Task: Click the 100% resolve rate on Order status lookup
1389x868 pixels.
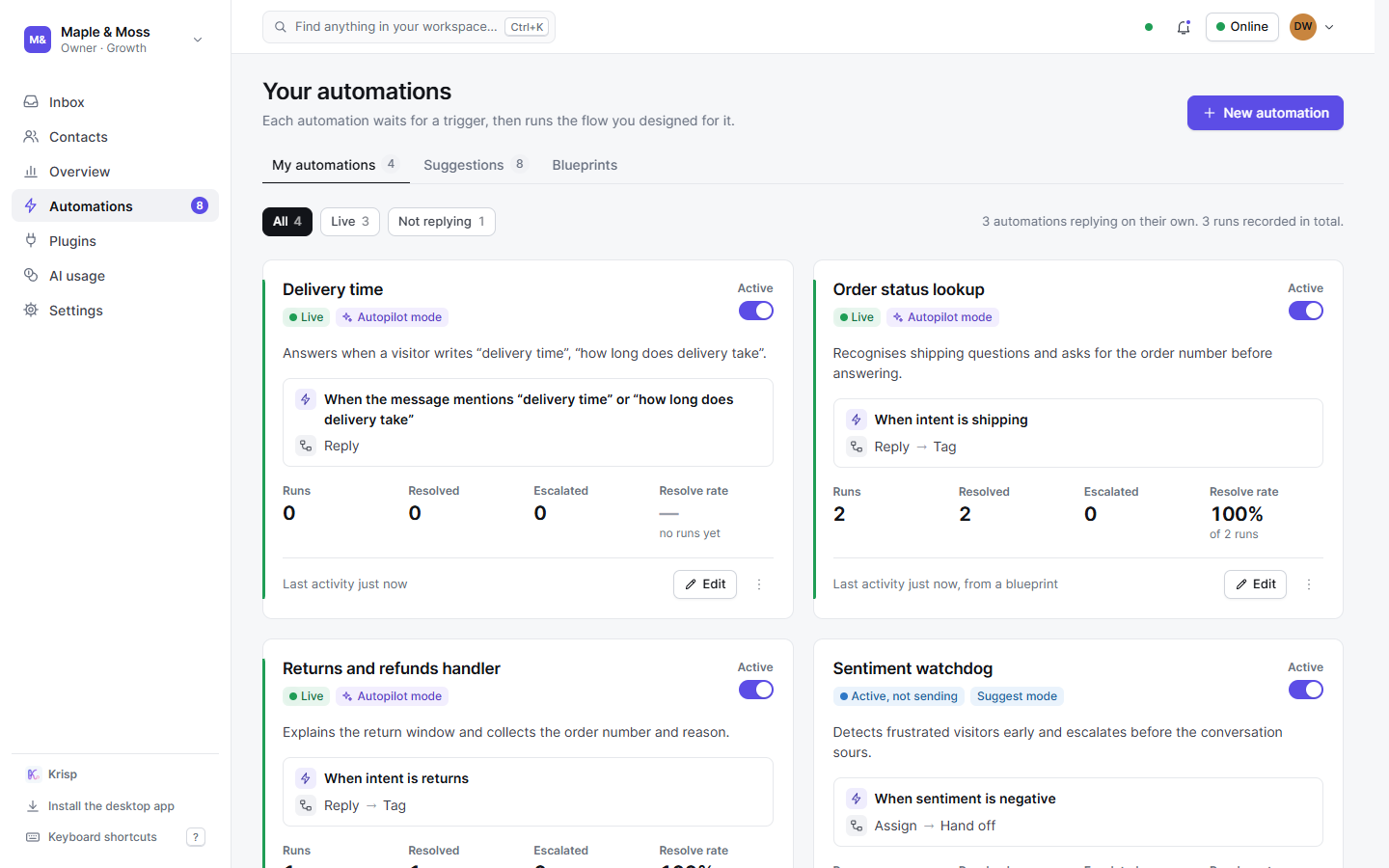Action: click(x=1237, y=514)
